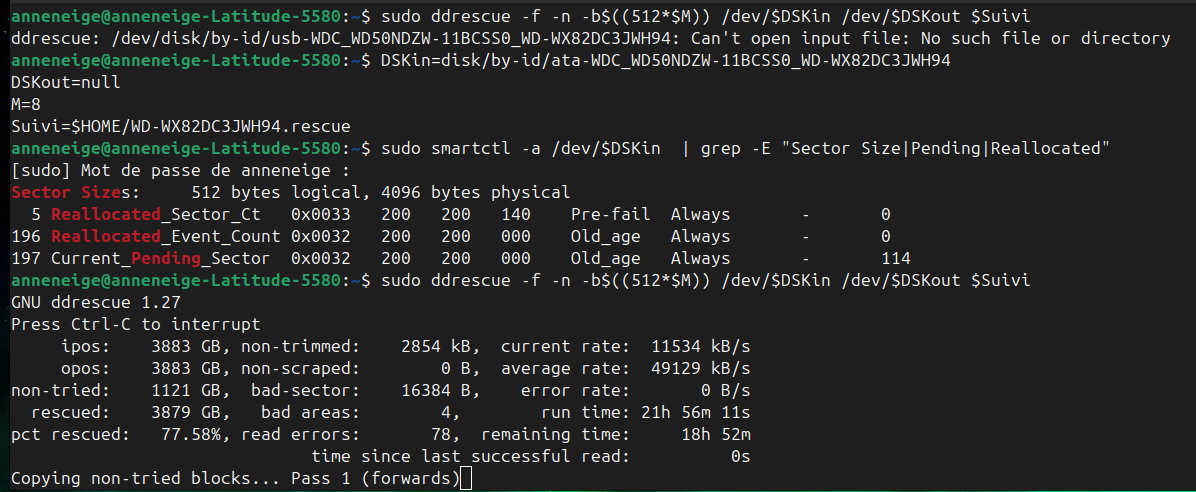Click 'Pre-fail' type in Reallocated_Sector_Ct row
Screen dimensions: 1196x492
610,214
